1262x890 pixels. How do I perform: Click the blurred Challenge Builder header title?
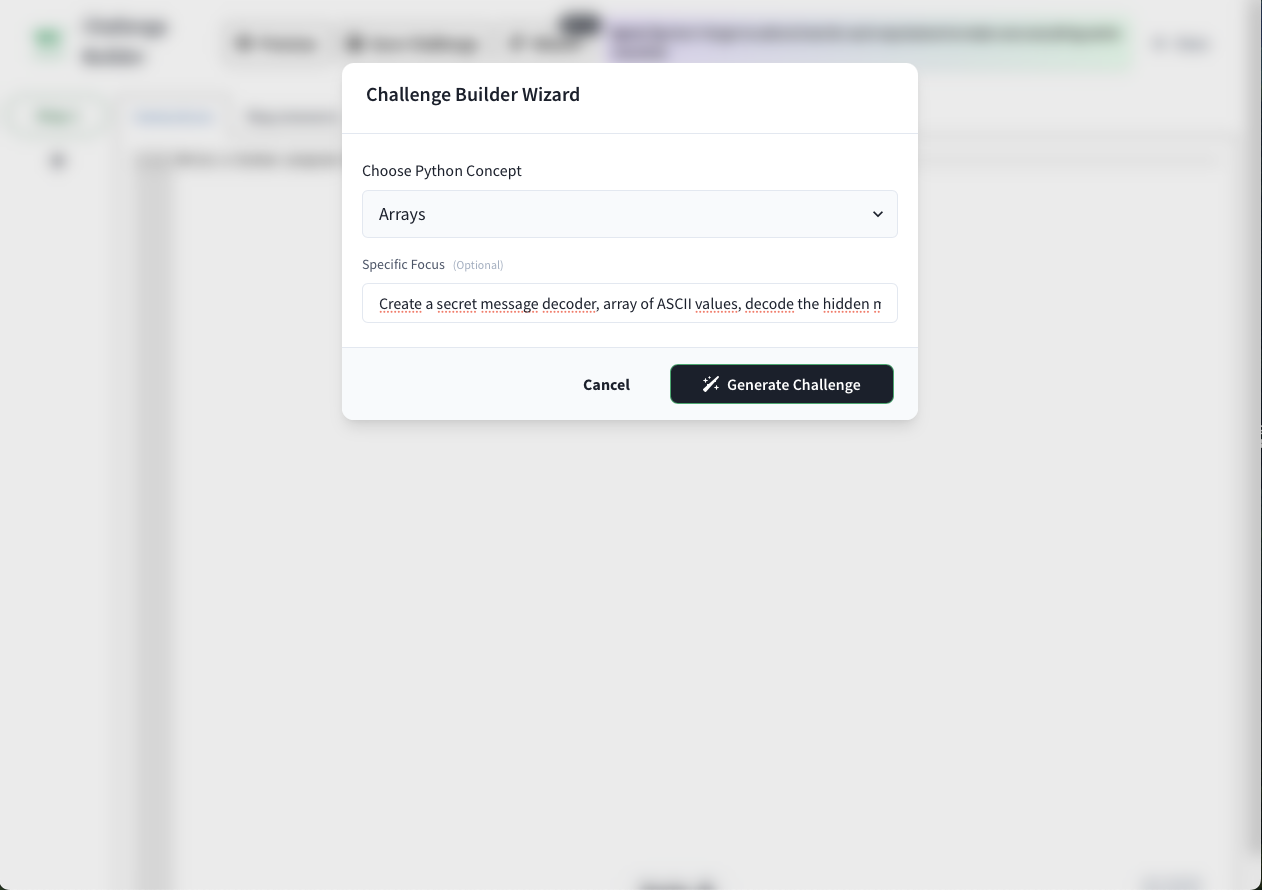tap(125, 41)
